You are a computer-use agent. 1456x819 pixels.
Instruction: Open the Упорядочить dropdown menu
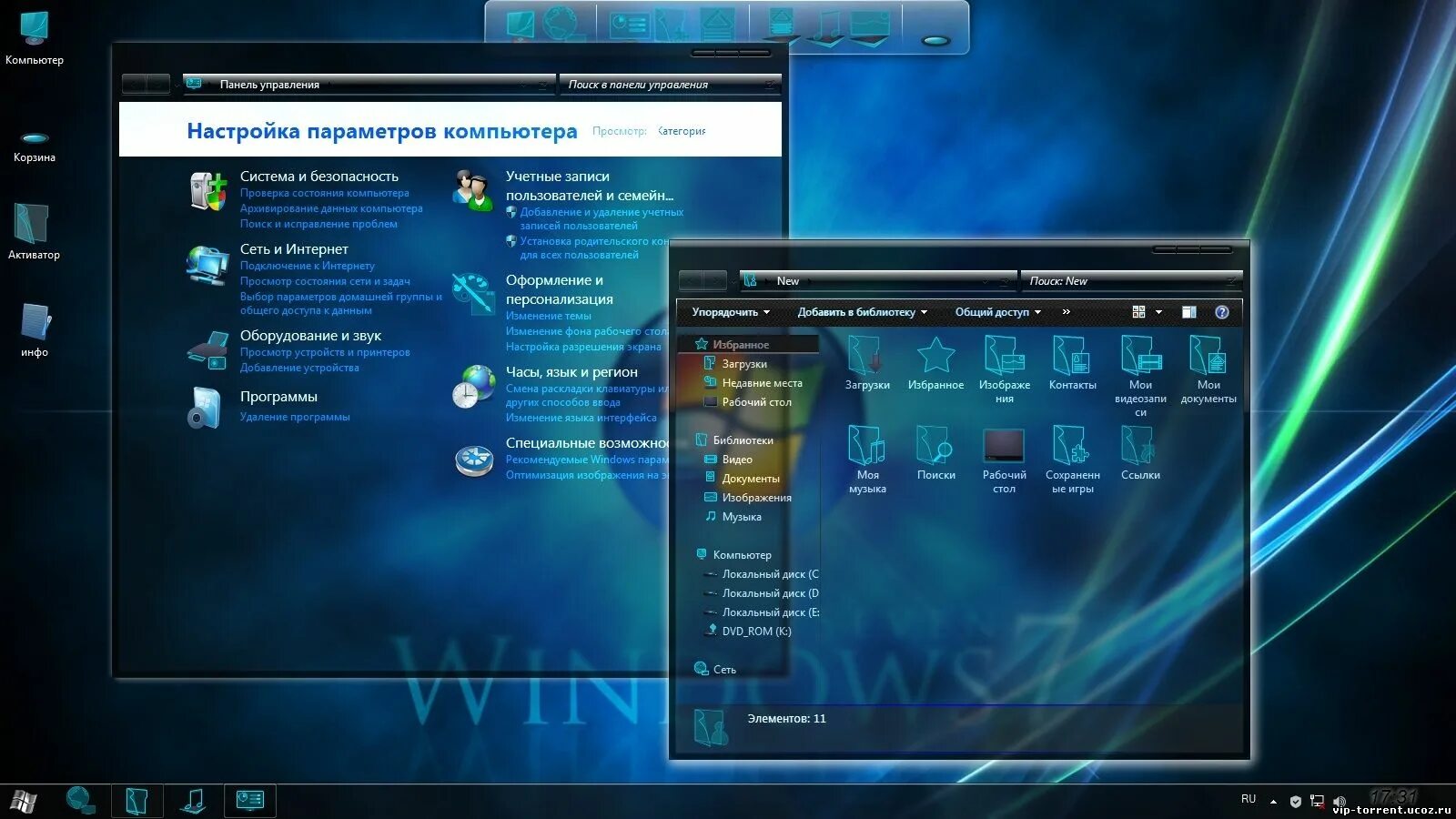point(731,312)
